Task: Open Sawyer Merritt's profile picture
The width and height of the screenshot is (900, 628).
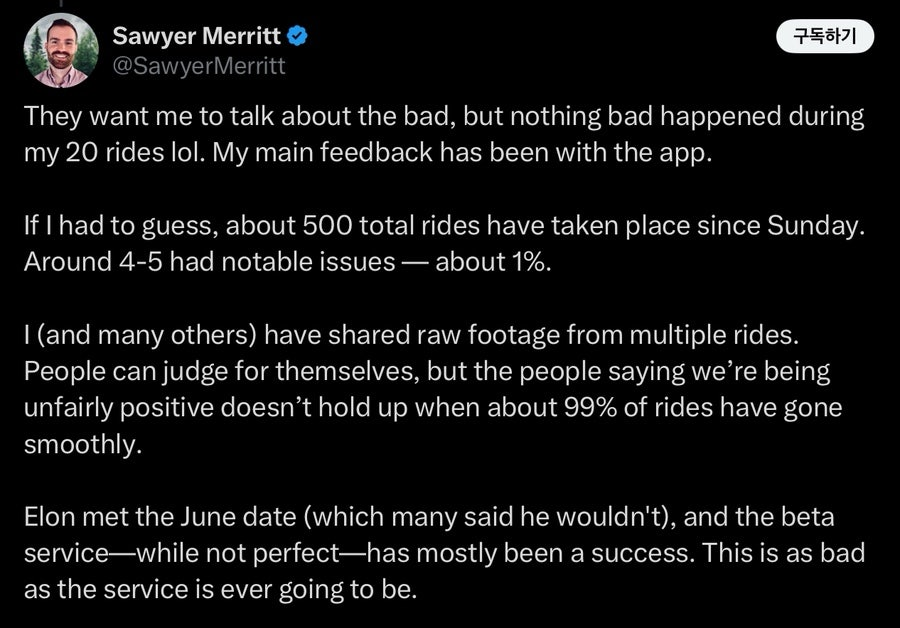Action: pyautogui.click(x=61, y=51)
